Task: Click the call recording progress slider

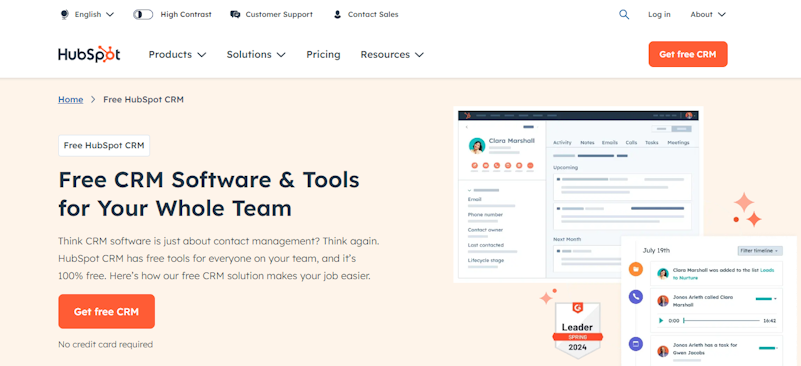Action: coord(721,321)
